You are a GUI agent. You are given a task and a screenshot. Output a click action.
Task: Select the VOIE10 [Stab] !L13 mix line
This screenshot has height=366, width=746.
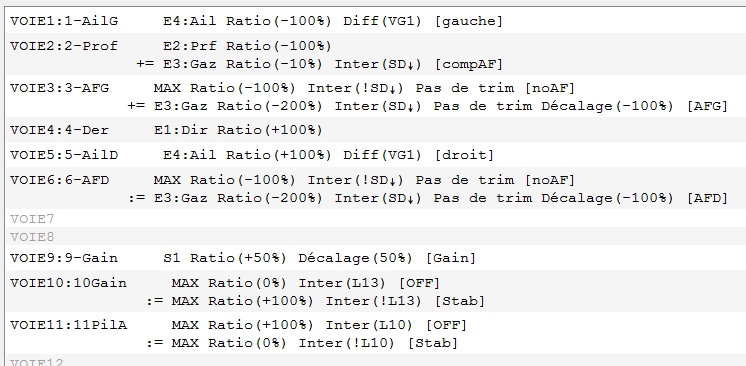(315, 301)
